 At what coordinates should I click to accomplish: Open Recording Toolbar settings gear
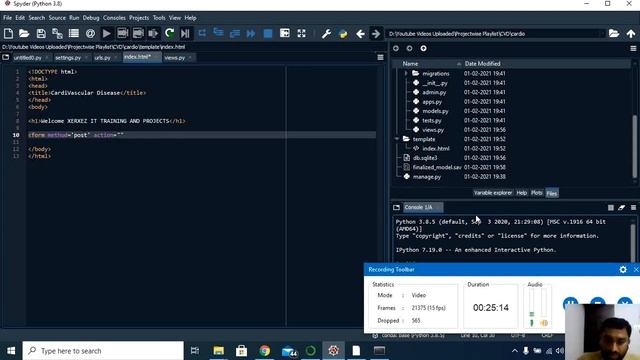point(623,269)
